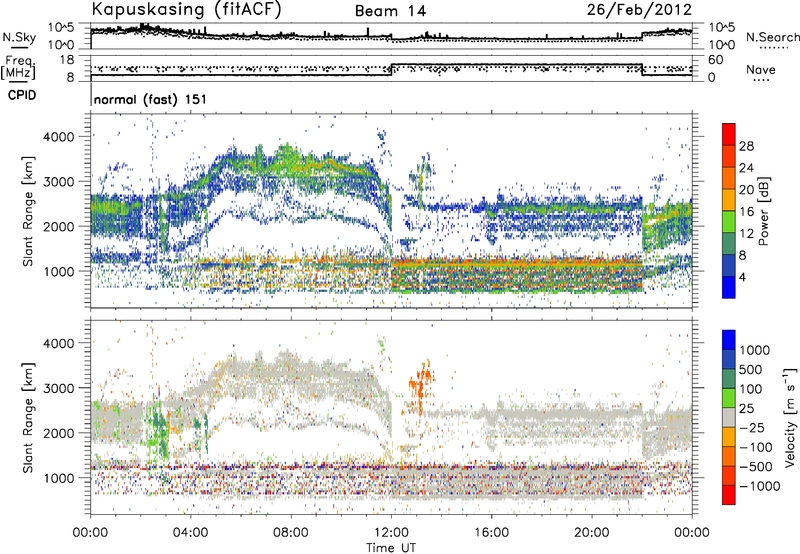Select the bright blue bottom power colorbar swatch
Image resolution: width=800 pixels, height=554 pixels.
tap(729, 287)
